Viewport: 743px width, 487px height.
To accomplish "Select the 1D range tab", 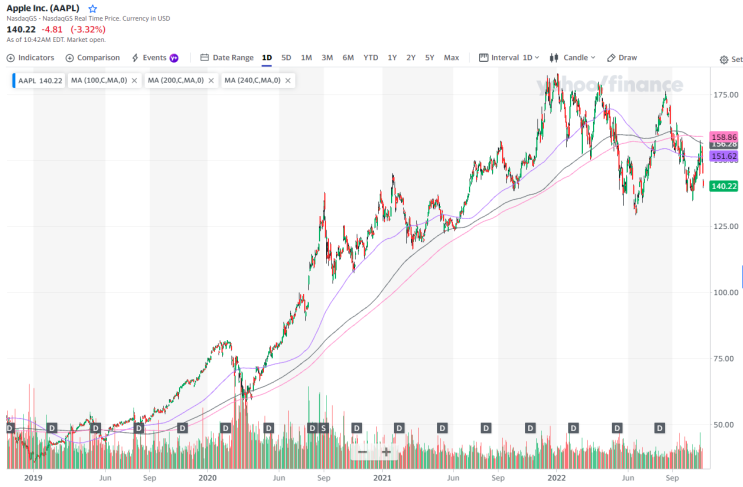I will [267, 58].
